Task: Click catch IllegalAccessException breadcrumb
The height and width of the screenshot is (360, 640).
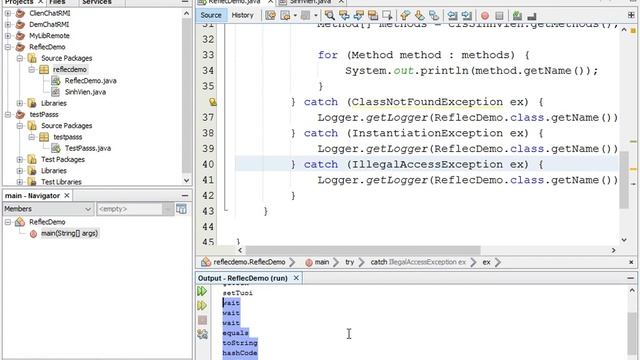Action: [x=418, y=262]
